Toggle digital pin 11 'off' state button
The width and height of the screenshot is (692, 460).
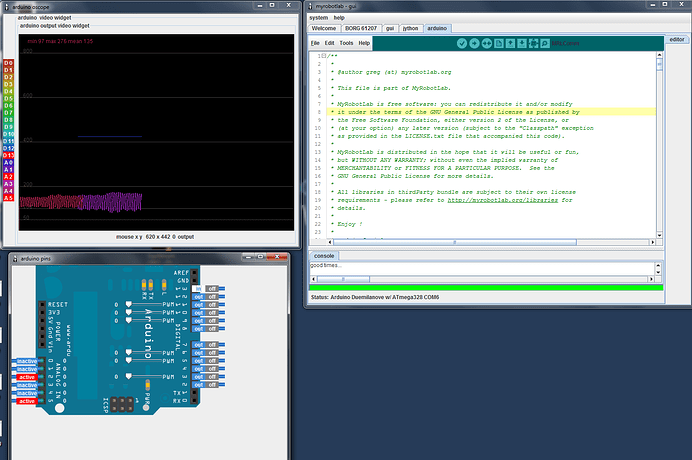[x=212, y=305]
